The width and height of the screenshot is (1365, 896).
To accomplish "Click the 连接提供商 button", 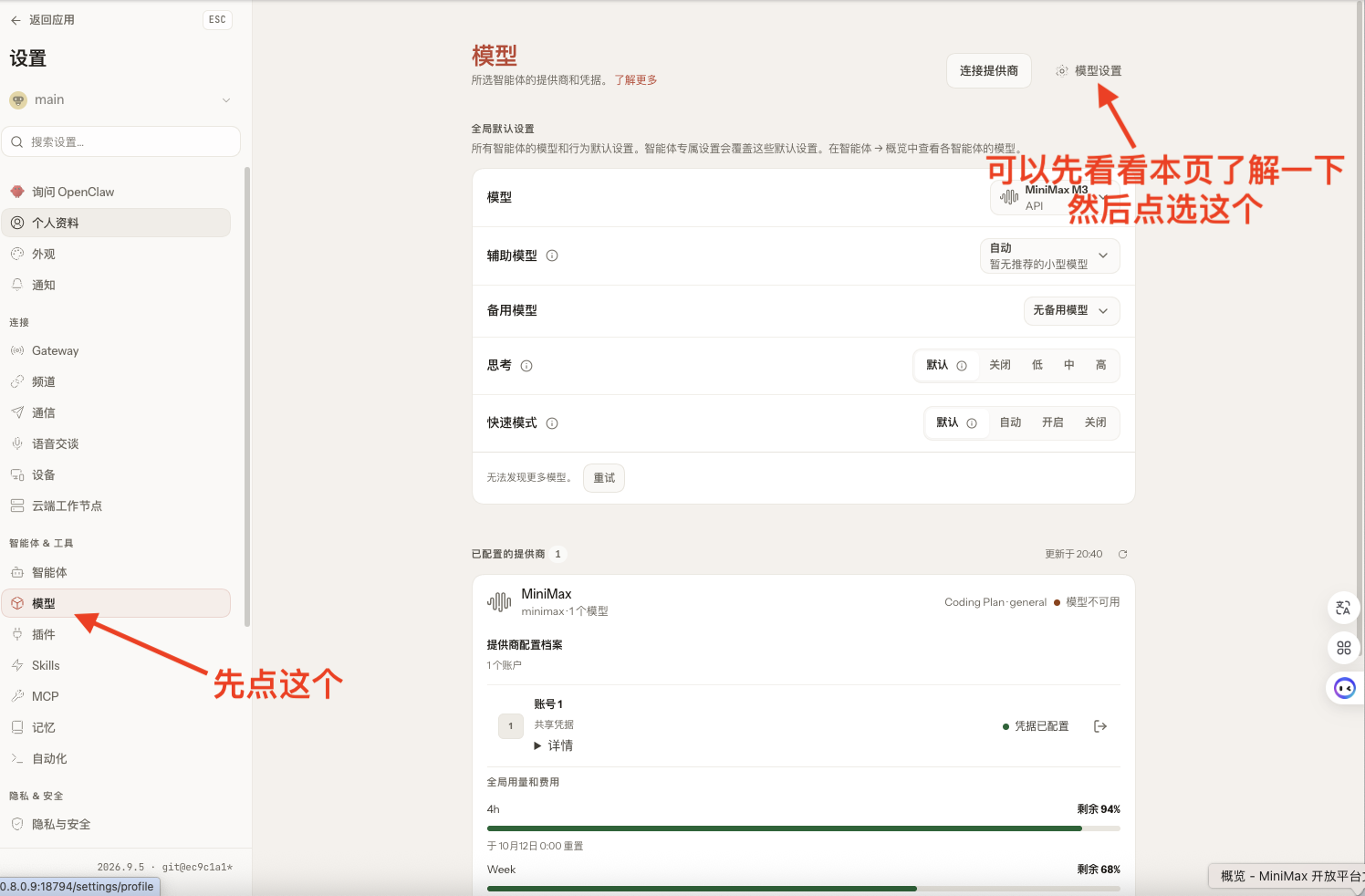I will [x=989, y=70].
